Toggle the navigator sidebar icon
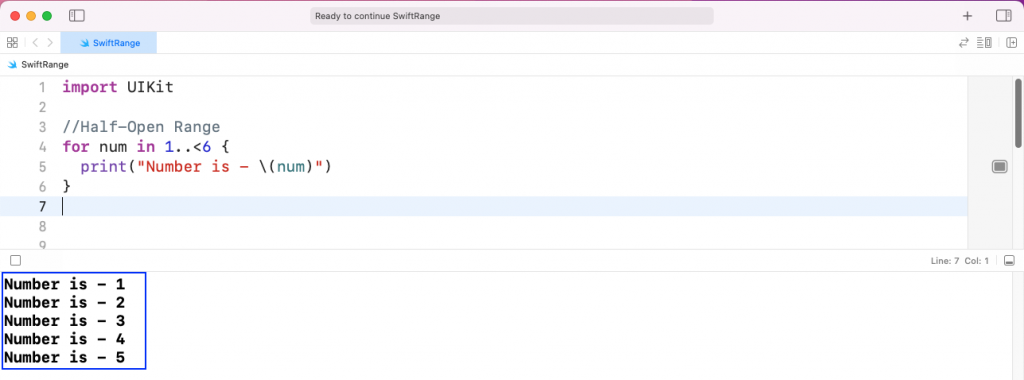 77,16
